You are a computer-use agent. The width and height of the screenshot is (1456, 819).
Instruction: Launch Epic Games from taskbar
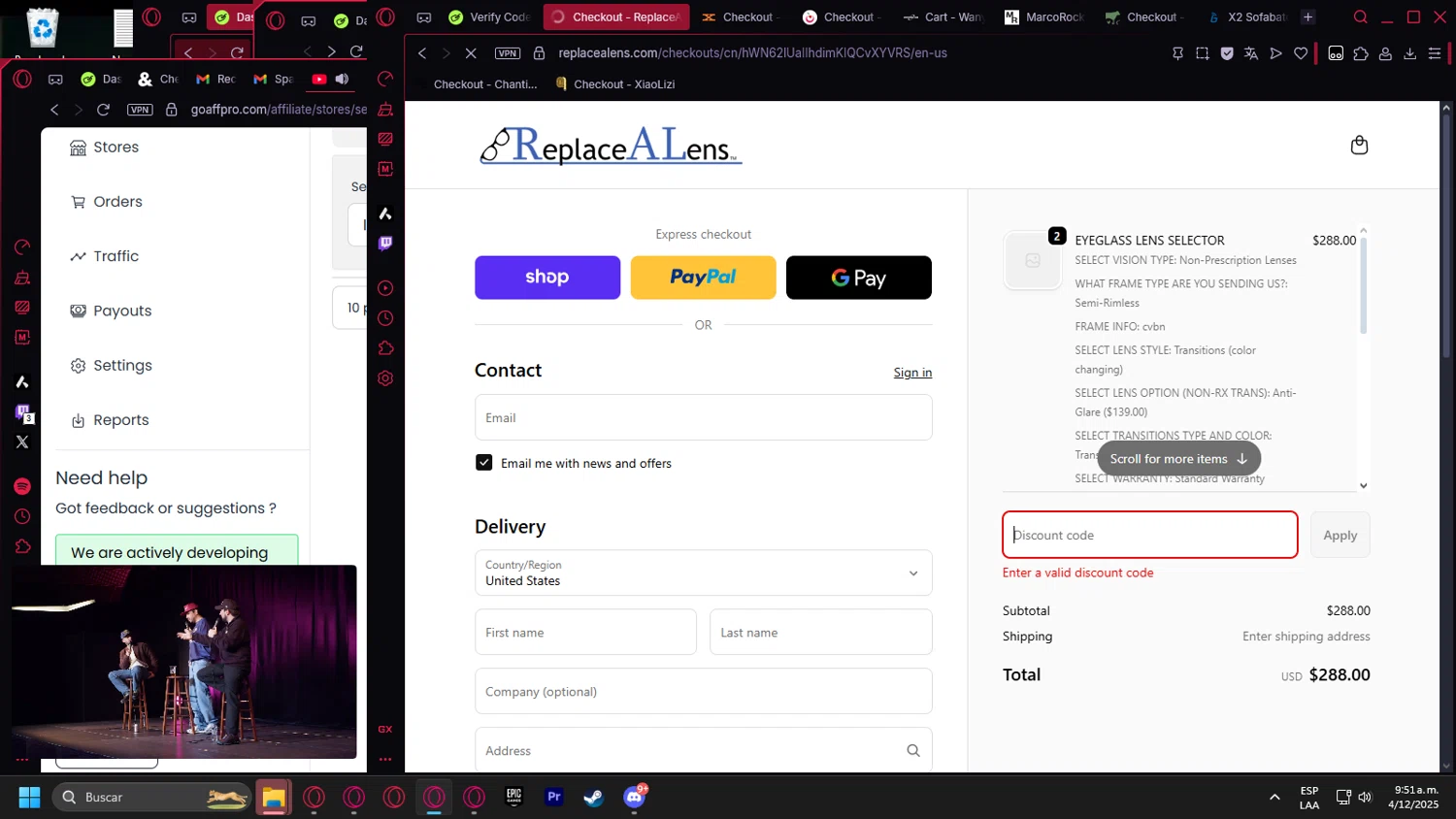(513, 798)
